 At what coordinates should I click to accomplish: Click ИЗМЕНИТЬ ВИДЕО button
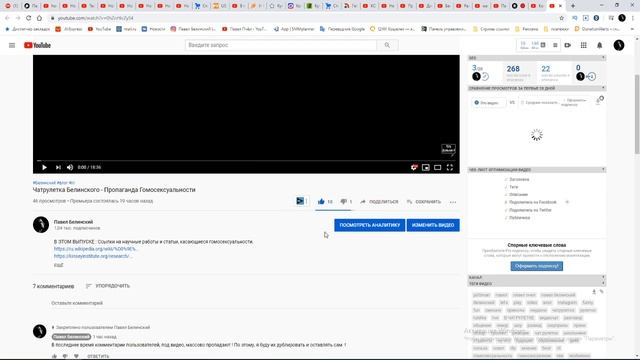[x=433, y=225]
